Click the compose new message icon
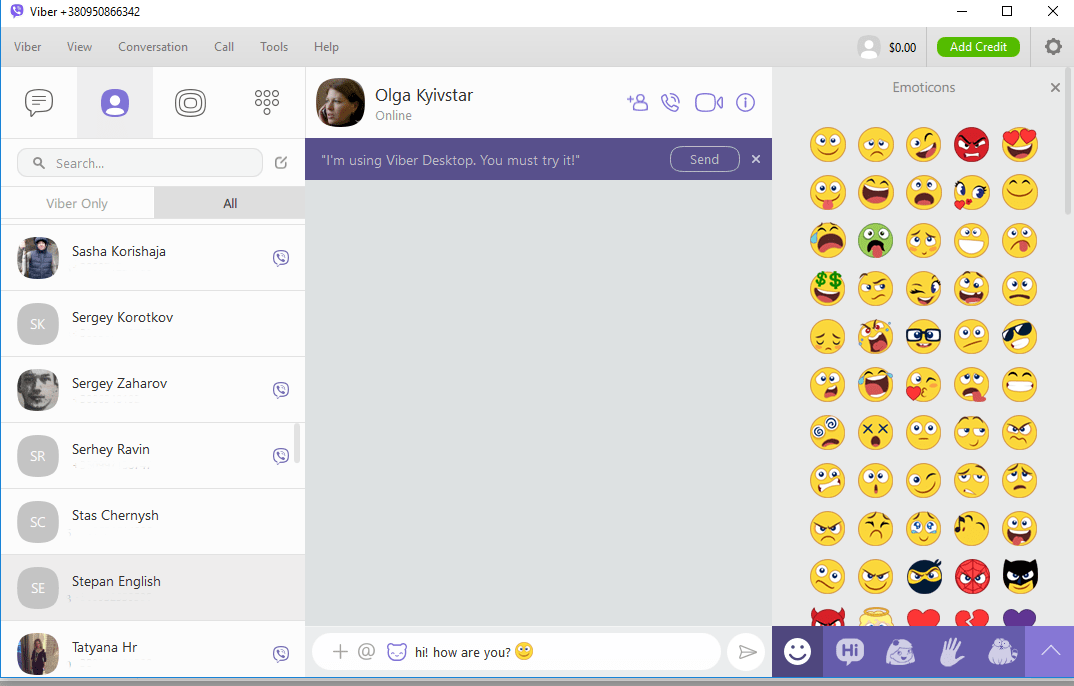 coord(281,163)
